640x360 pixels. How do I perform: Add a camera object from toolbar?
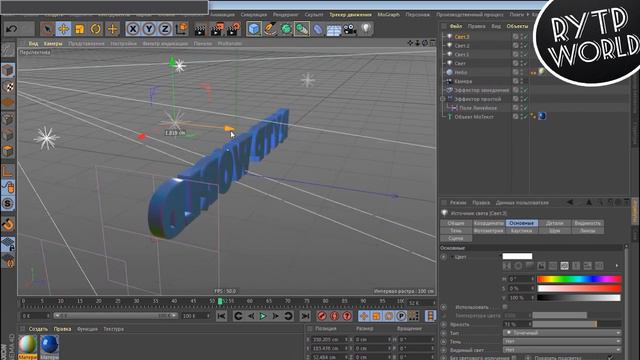[x=349, y=29]
